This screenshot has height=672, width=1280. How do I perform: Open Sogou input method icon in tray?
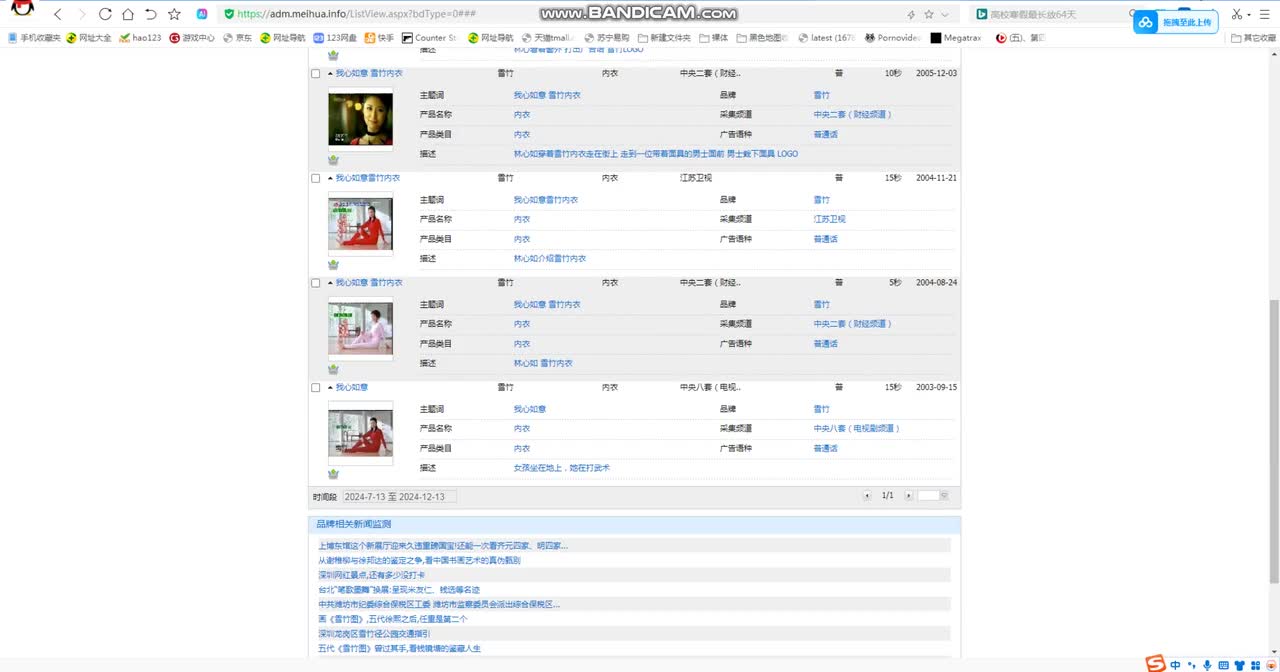(1156, 664)
